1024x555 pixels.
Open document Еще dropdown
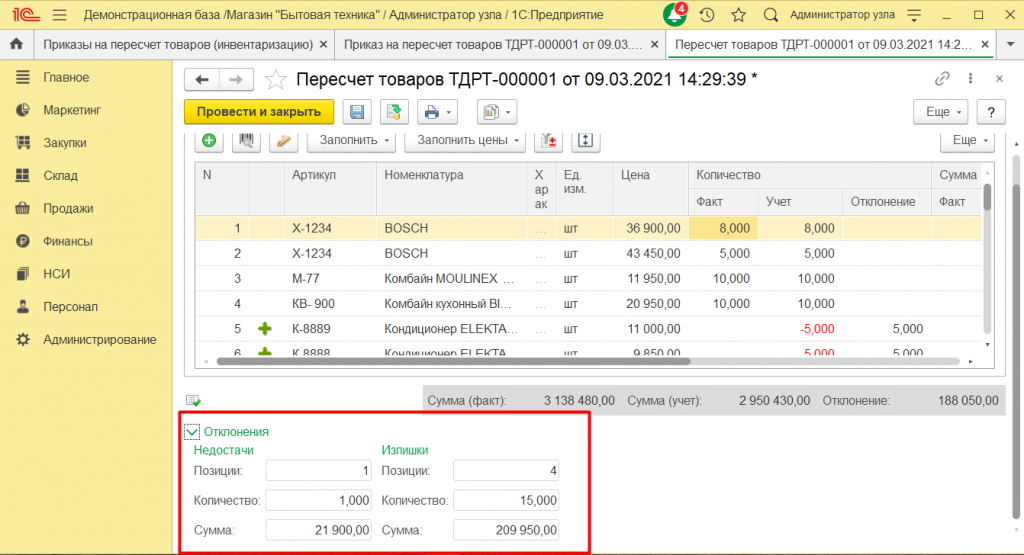[x=940, y=112]
